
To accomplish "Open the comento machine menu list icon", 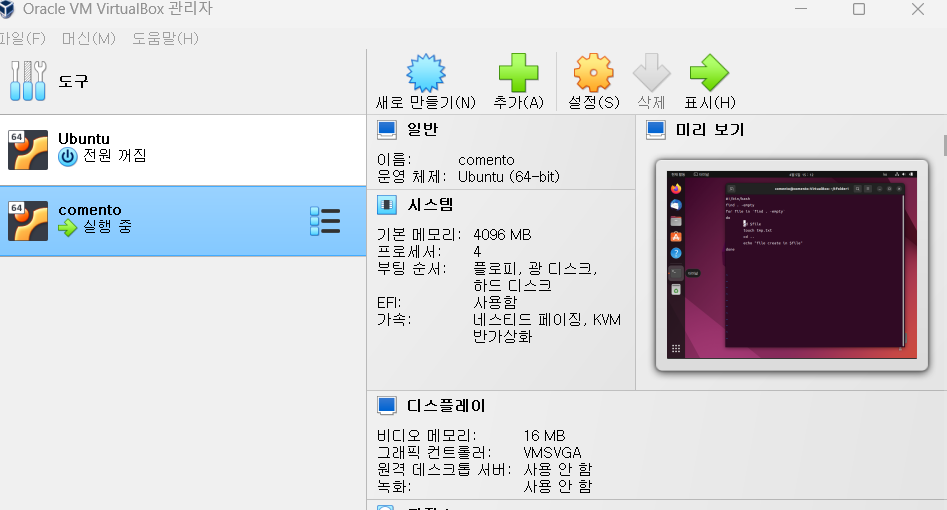I will coord(325,221).
